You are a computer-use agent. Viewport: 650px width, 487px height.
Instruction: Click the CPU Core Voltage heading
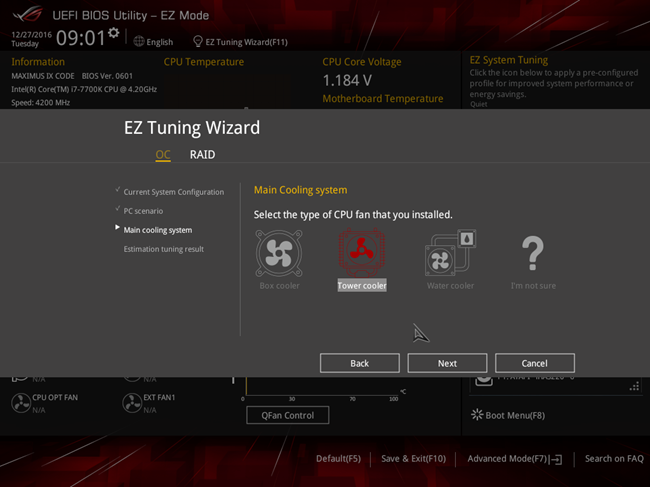(362, 62)
